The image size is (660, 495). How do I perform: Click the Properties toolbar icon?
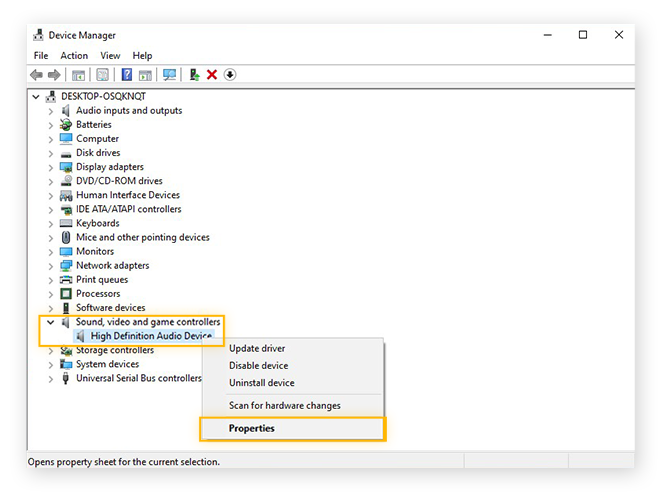(103, 75)
